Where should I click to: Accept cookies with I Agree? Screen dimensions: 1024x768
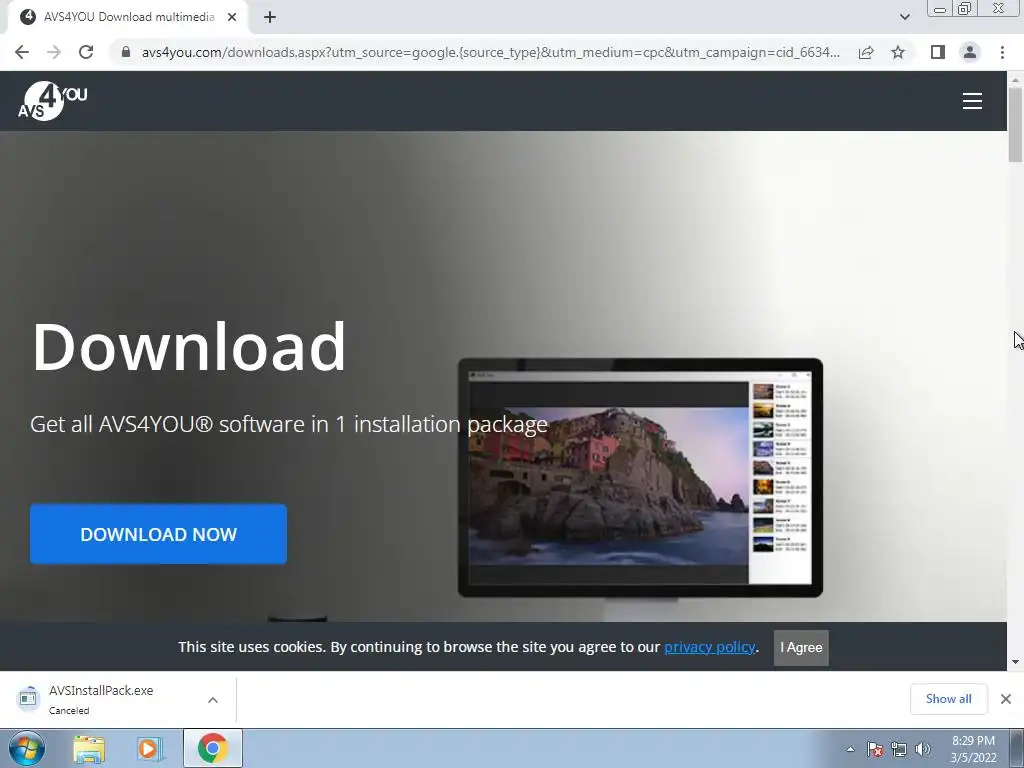click(x=801, y=647)
